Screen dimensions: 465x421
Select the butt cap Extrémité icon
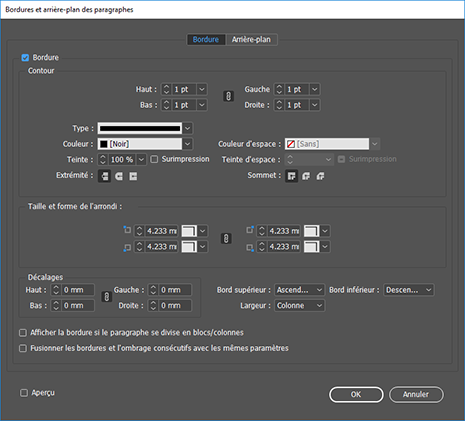pyautogui.click(x=104, y=176)
